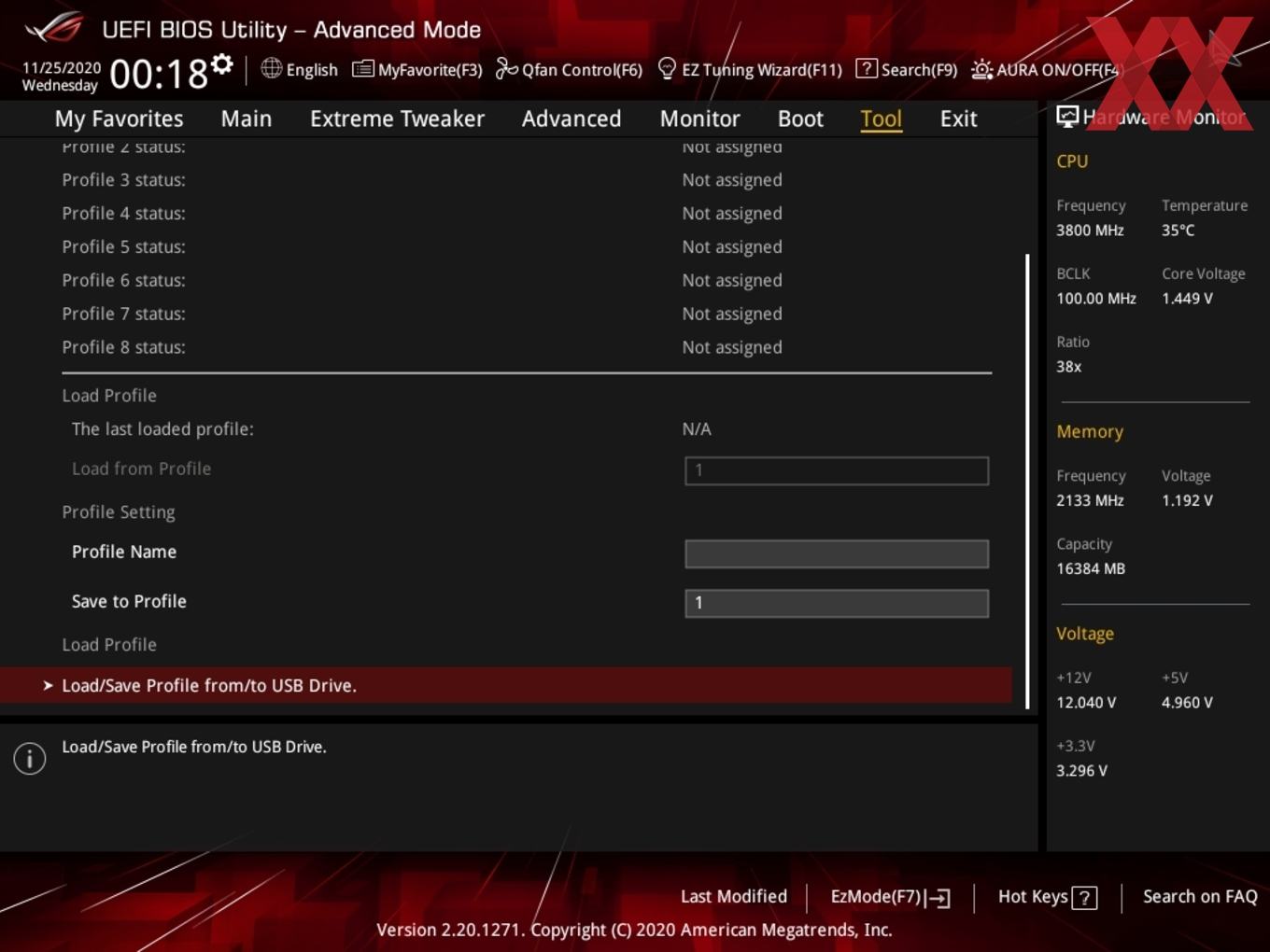This screenshot has height=952, width=1270.
Task: Click the globe language icon
Action: pyautogui.click(x=271, y=68)
